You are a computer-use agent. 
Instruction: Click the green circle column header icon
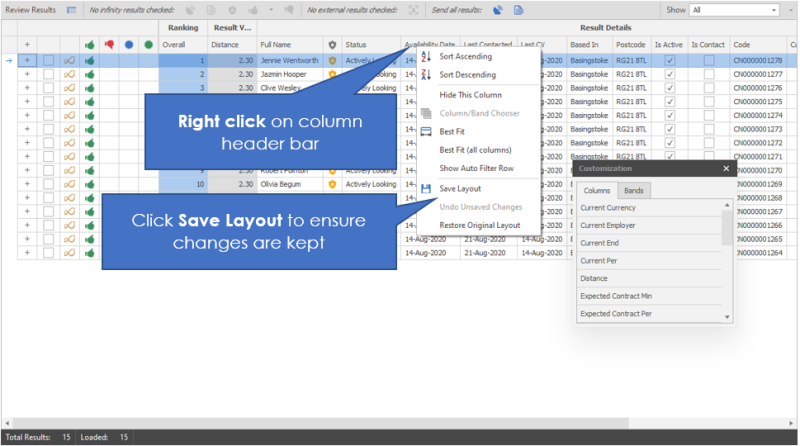(x=148, y=45)
